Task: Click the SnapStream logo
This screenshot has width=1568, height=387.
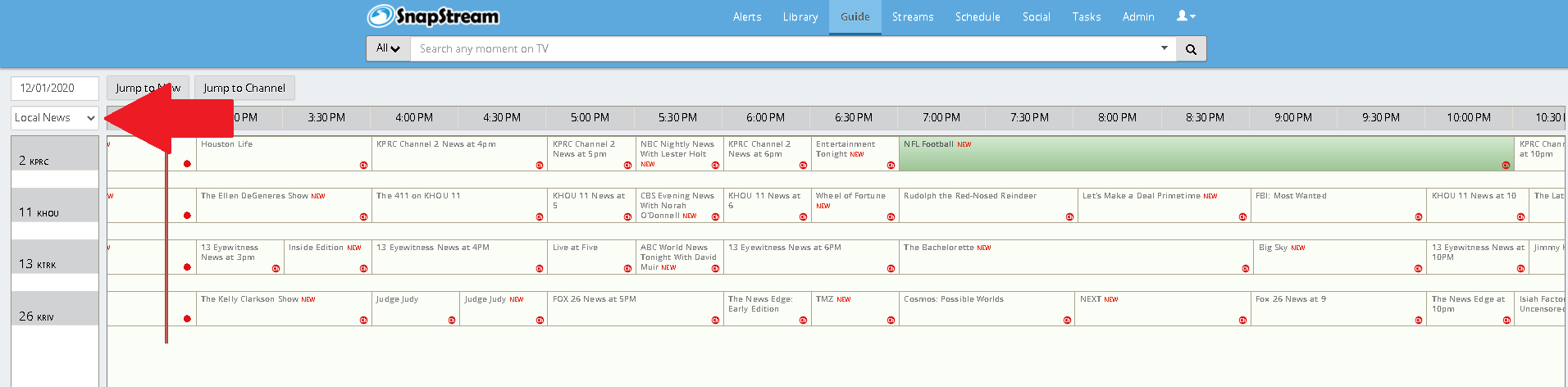Action: (x=433, y=16)
